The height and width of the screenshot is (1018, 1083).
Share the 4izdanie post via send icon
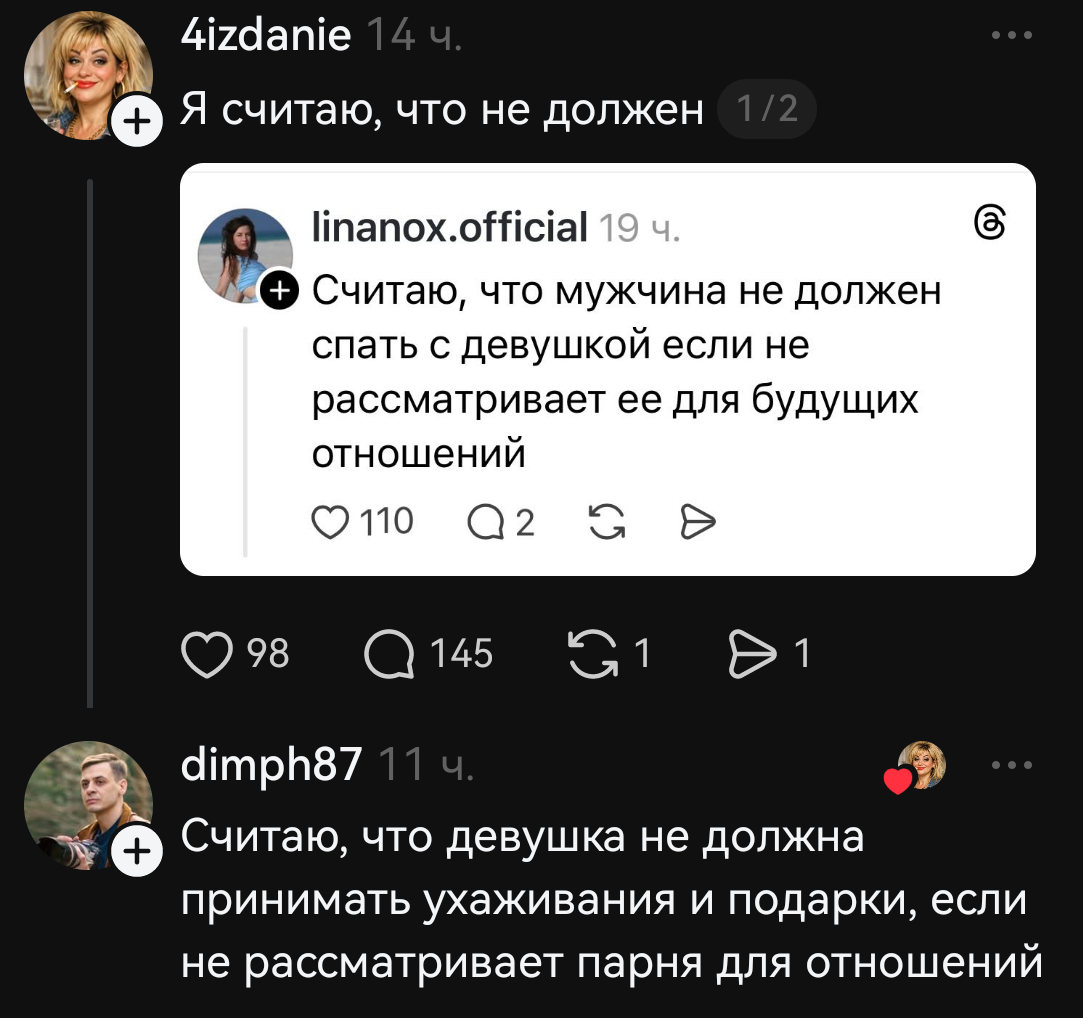pyautogui.click(x=752, y=654)
